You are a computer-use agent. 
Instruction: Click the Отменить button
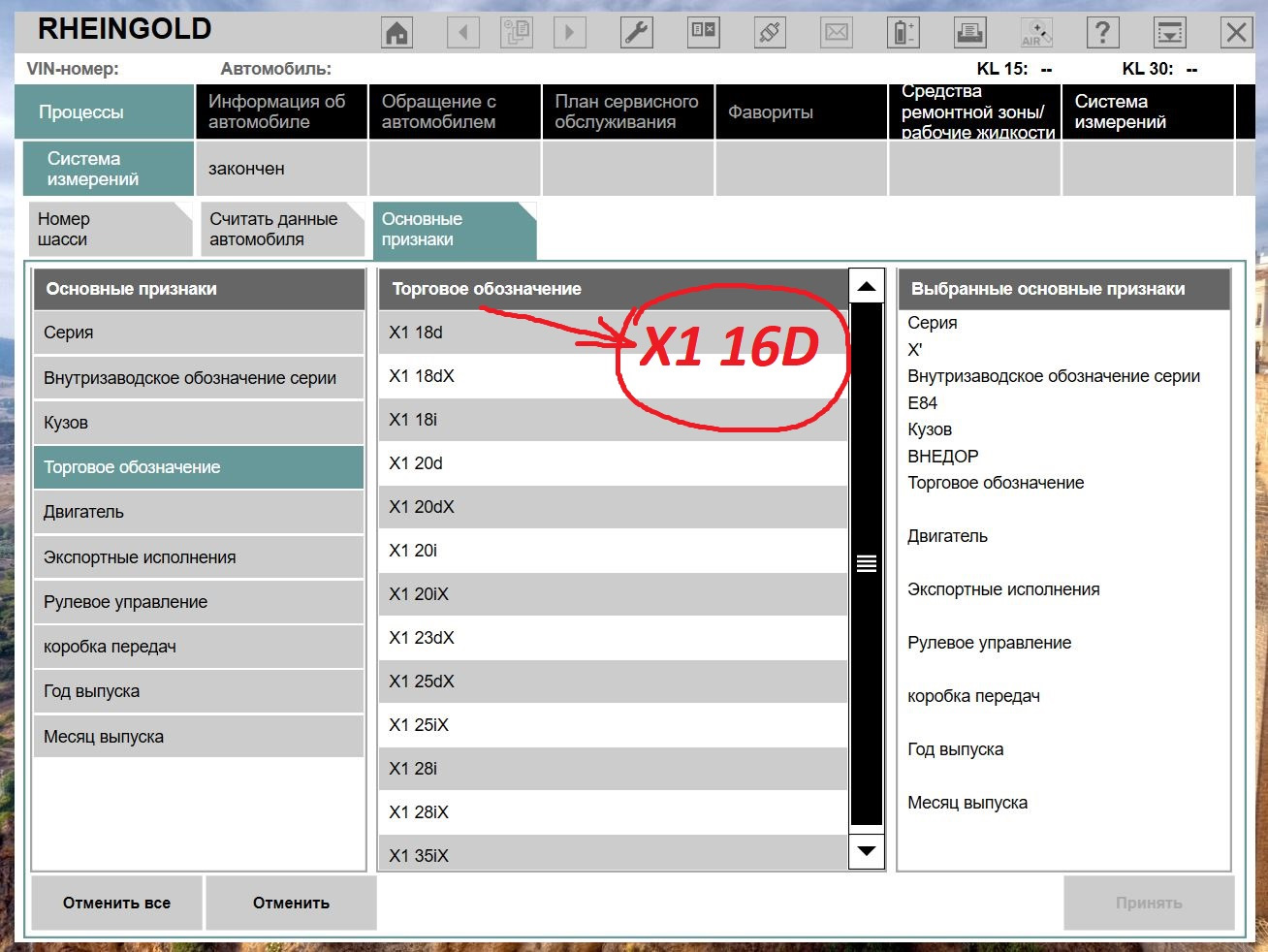point(292,904)
